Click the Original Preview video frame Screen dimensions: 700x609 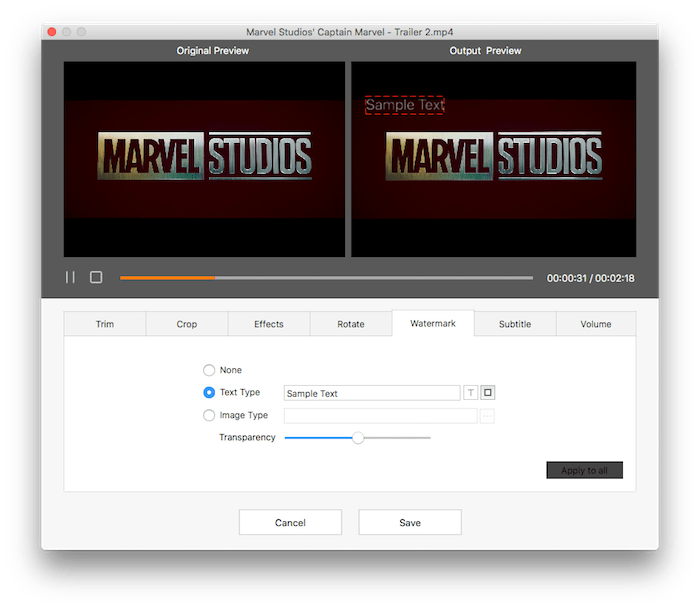pos(204,159)
